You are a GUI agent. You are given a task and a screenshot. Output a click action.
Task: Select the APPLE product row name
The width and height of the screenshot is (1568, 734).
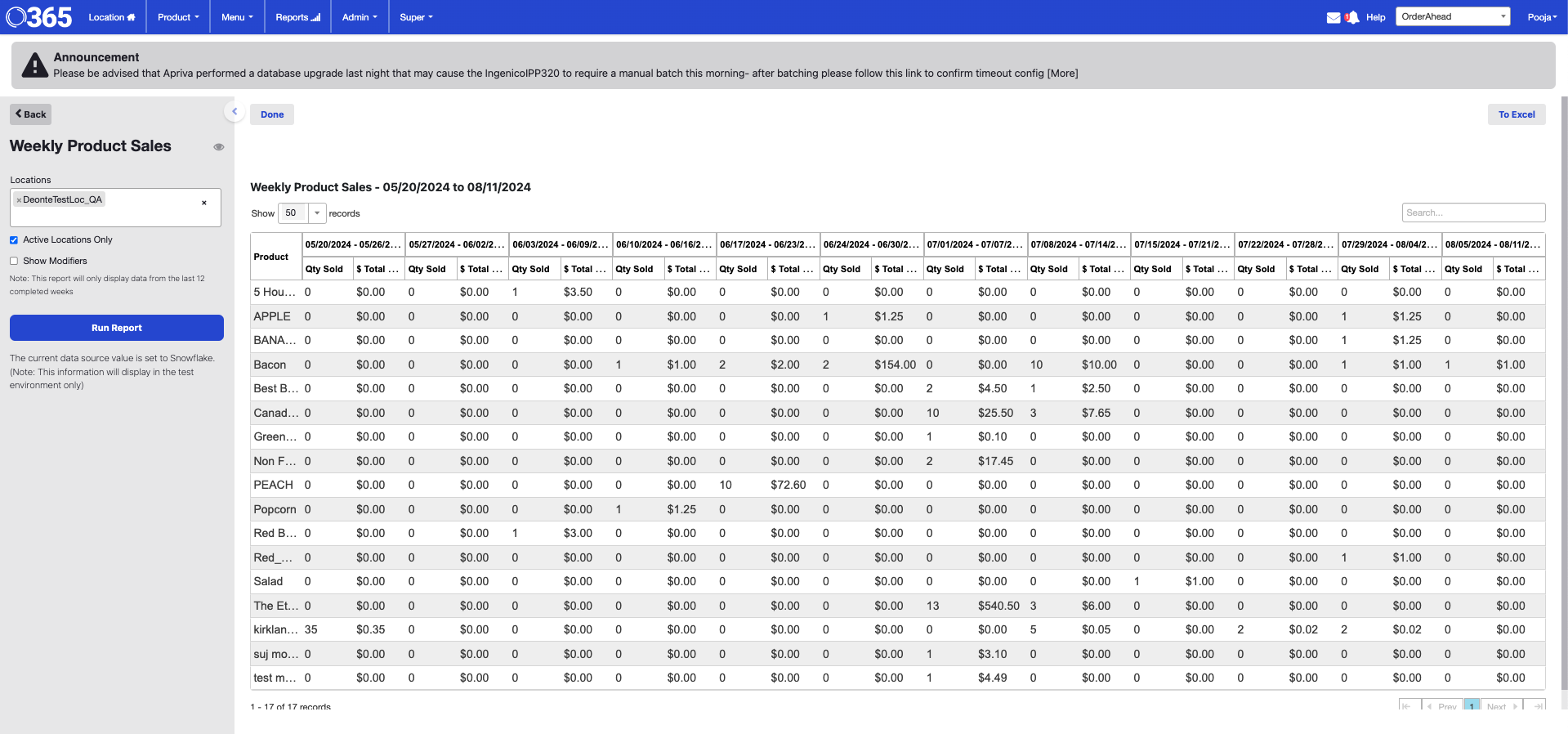click(272, 316)
